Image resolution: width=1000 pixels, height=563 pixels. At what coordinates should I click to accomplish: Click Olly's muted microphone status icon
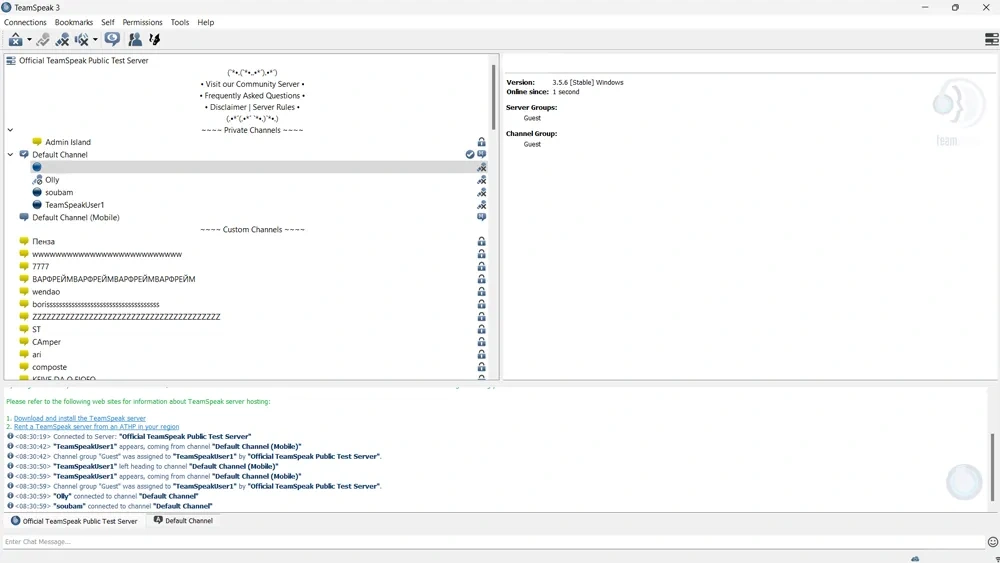pos(482,180)
